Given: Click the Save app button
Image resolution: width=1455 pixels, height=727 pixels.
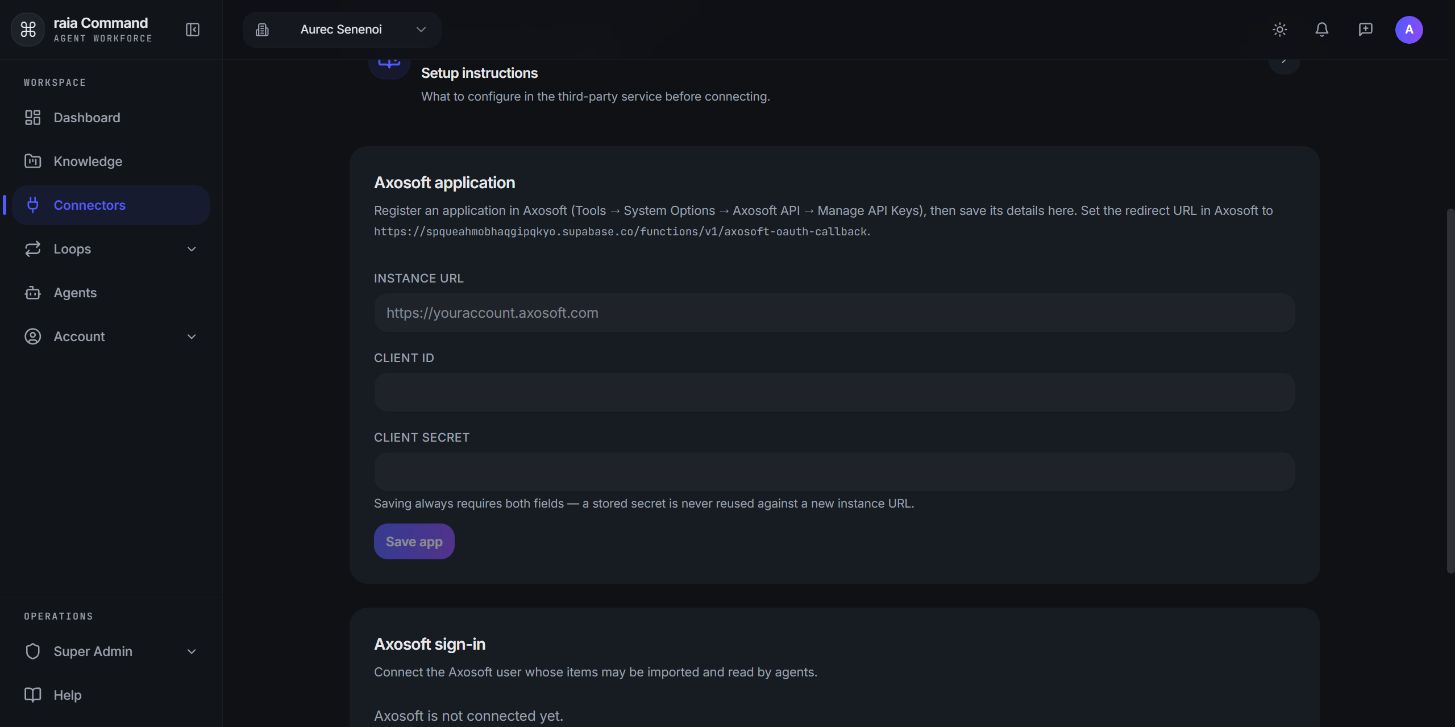Looking at the screenshot, I should [x=414, y=541].
